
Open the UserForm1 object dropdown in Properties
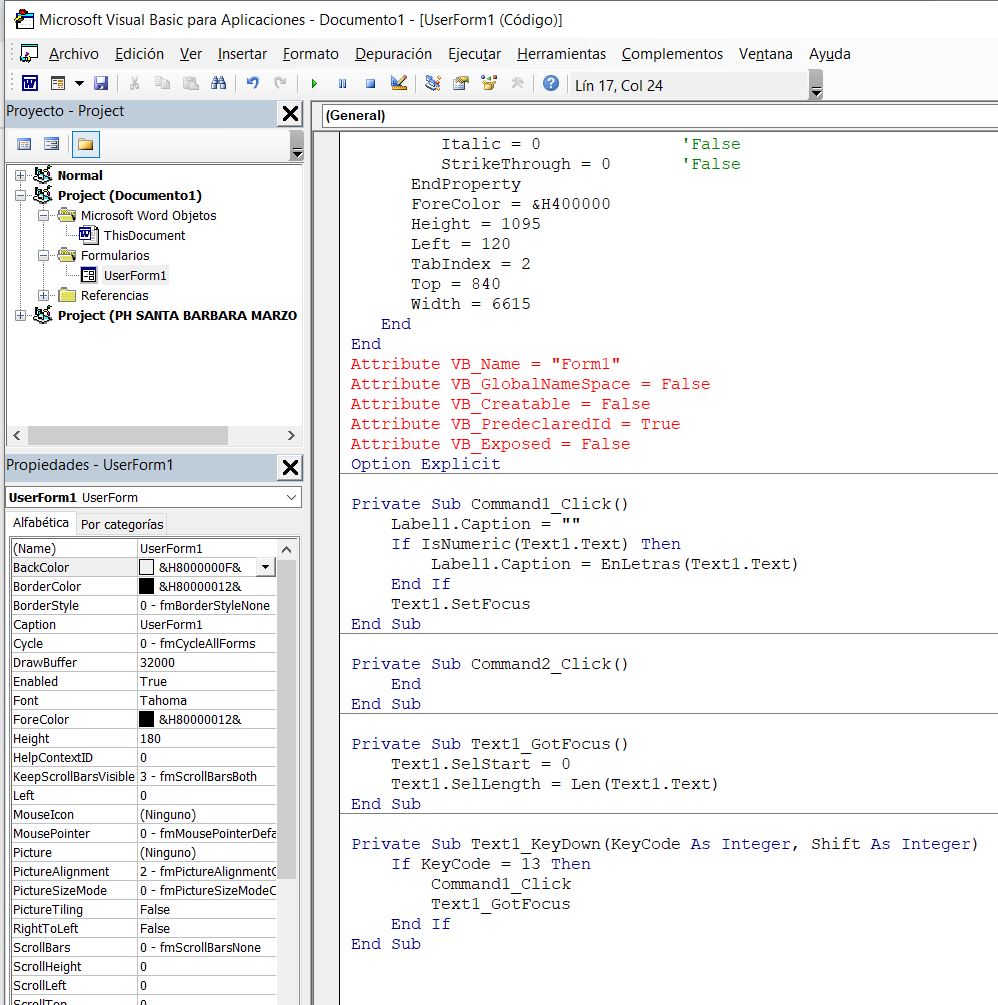coord(291,497)
